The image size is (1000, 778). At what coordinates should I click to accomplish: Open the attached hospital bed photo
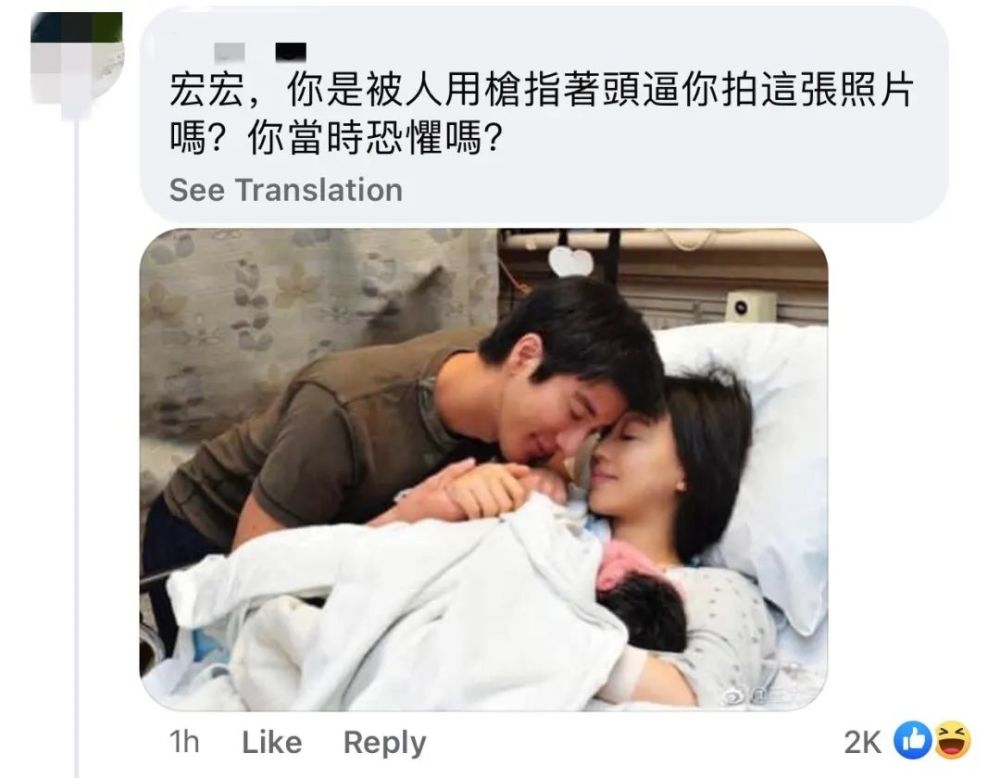(x=483, y=470)
